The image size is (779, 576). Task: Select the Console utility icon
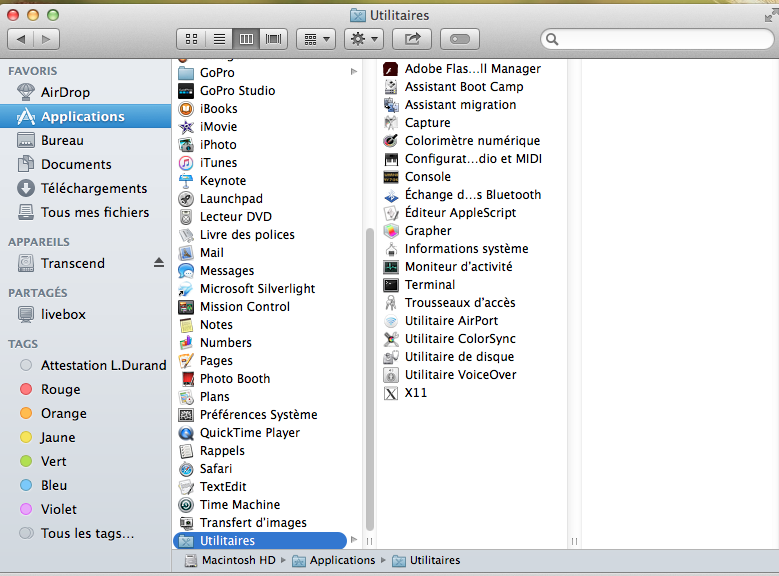[x=392, y=177]
